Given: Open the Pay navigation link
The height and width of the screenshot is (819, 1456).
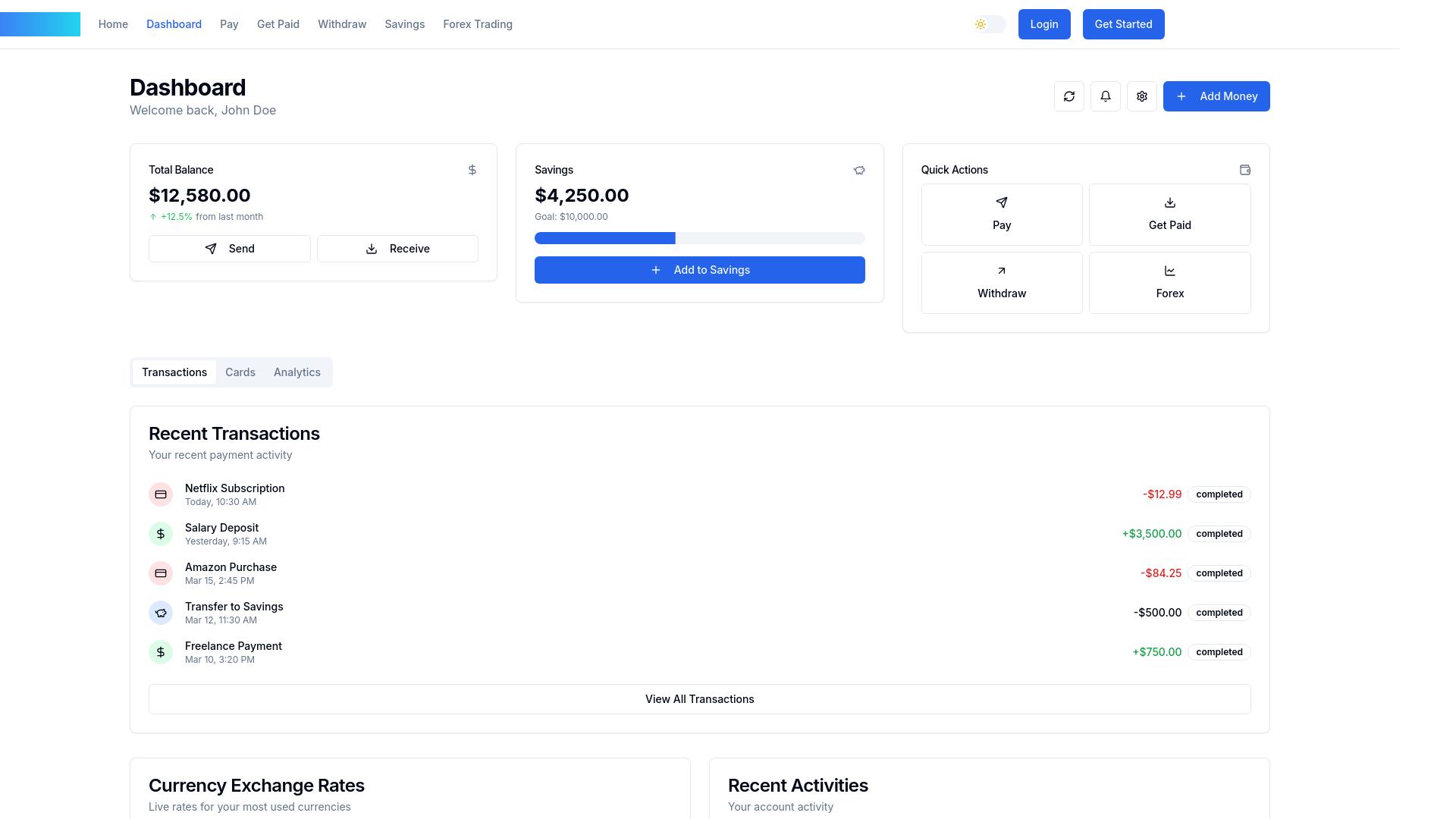Looking at the screenshot, I should tap(229, 24).
